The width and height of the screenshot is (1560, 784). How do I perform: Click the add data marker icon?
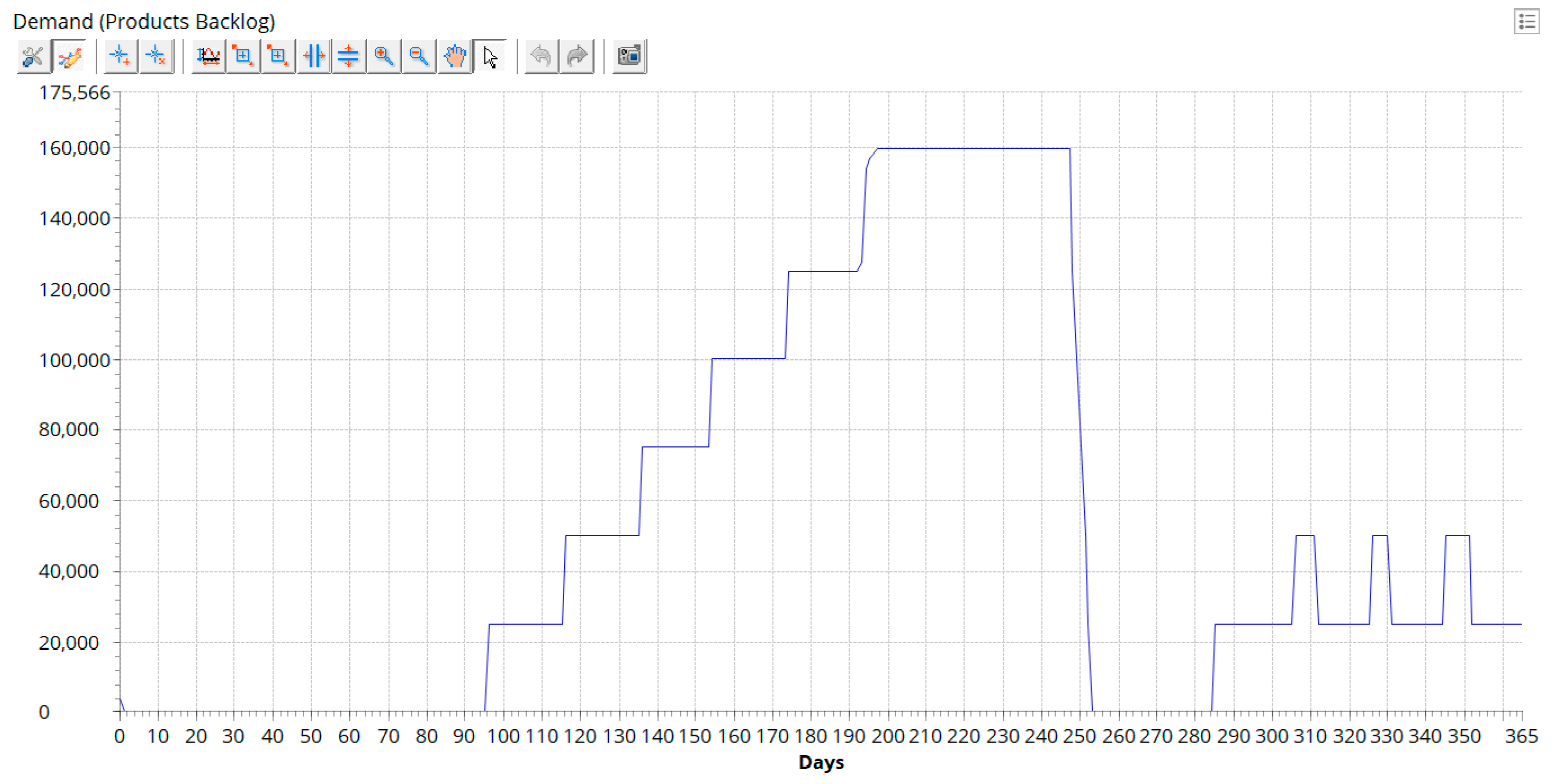click(x=120, y=57)
